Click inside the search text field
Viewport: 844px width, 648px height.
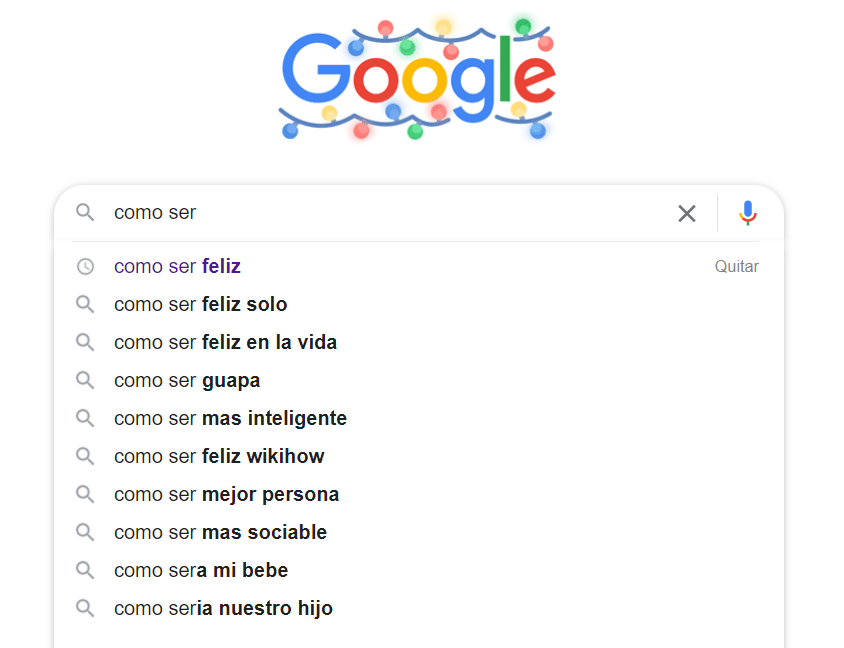[388, 213]
